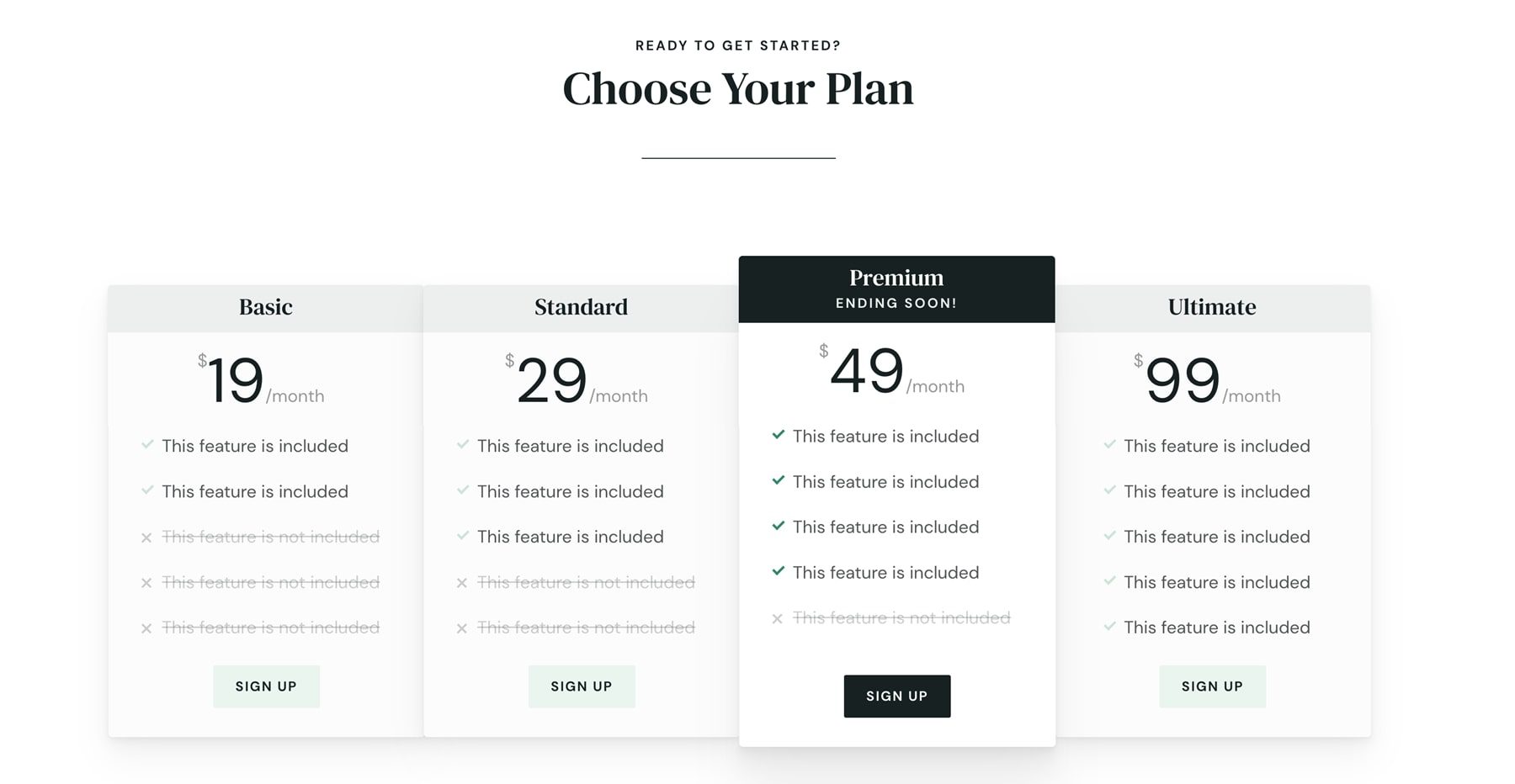Click the last checkmark in Ultimate plan
Image resolution: width=1515 pixels, height=784 pixels.
[1109, 627]
